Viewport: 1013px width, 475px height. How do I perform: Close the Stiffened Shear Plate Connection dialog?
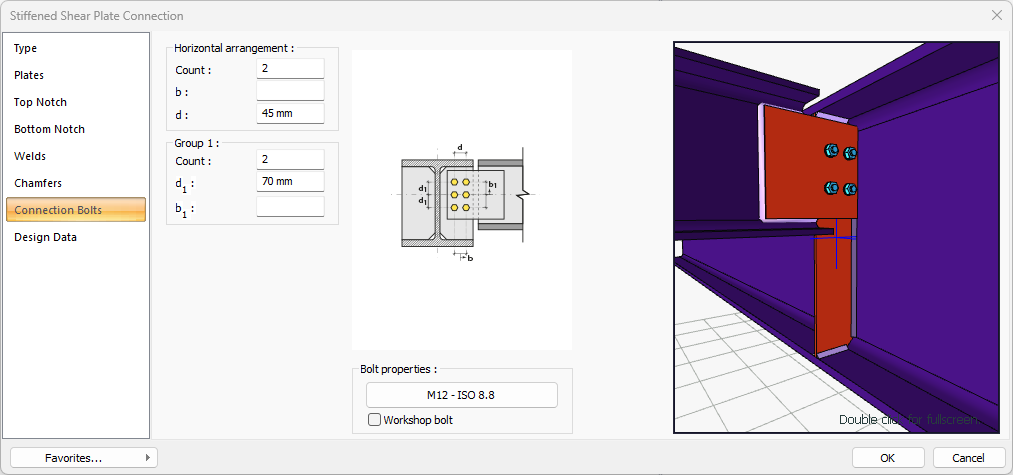[995, 16]
